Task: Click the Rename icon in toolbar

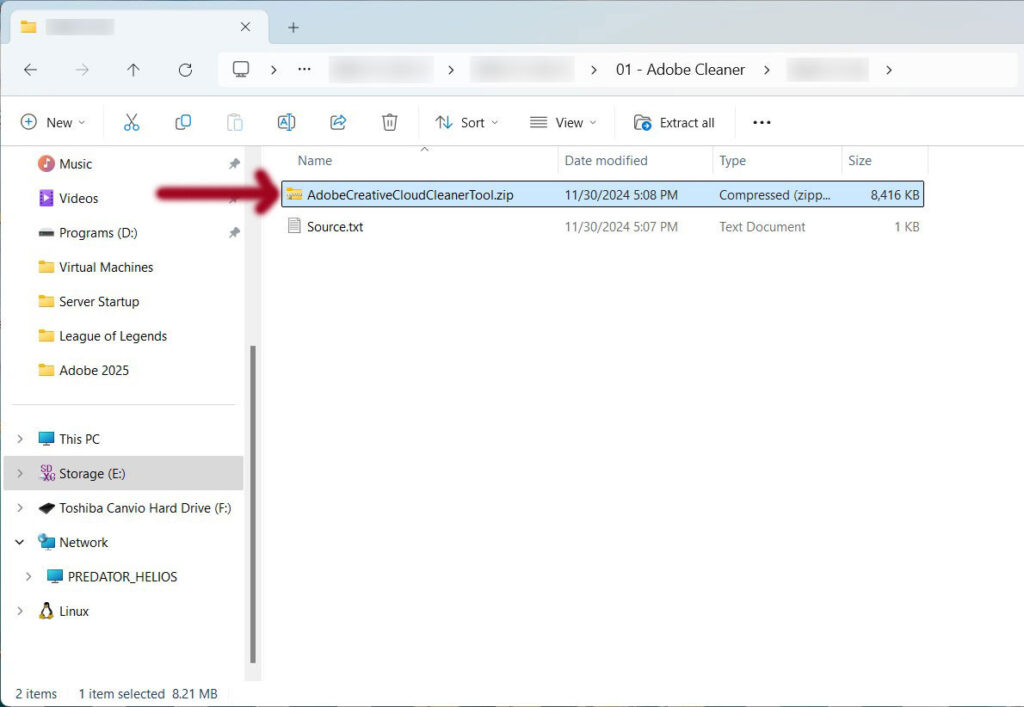Action: [286, 122]
